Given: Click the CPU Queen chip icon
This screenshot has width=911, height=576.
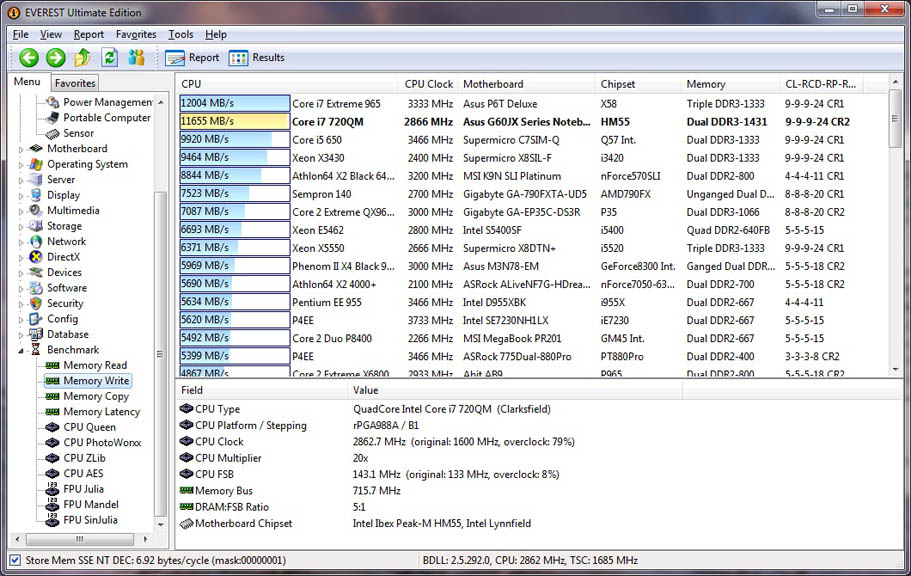Looking at the screenshot, I should [x=52, y=427].
